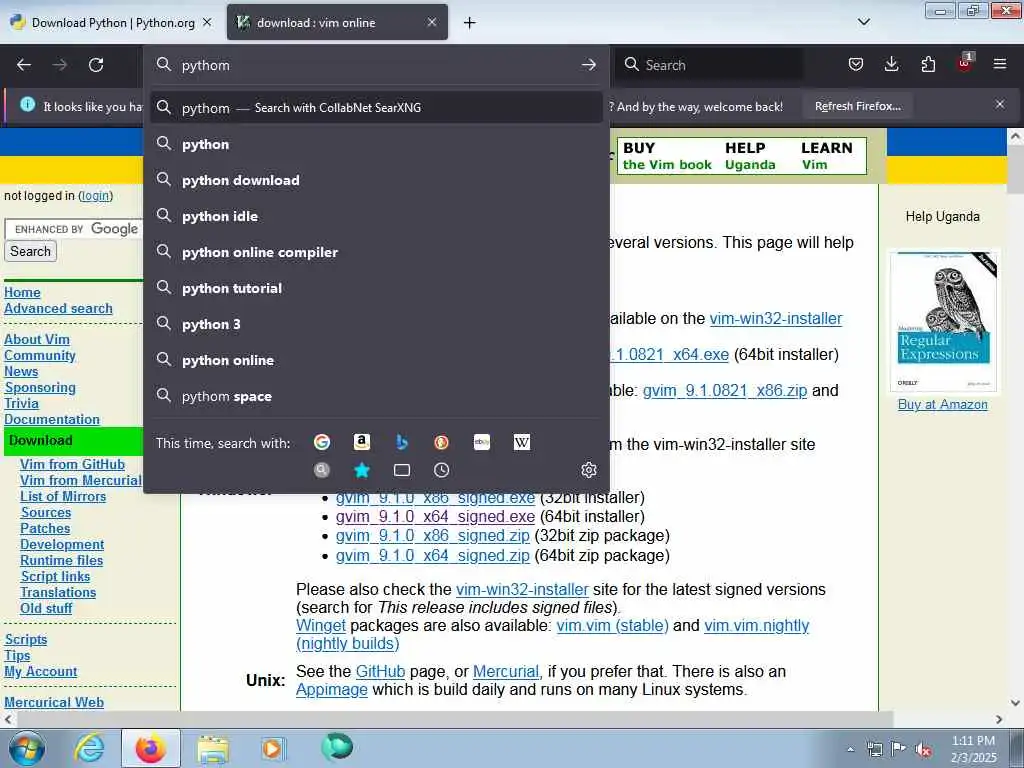Click the vertical scrollbar down arrow
This screenshot has width=1024, height=768.
1016,703
